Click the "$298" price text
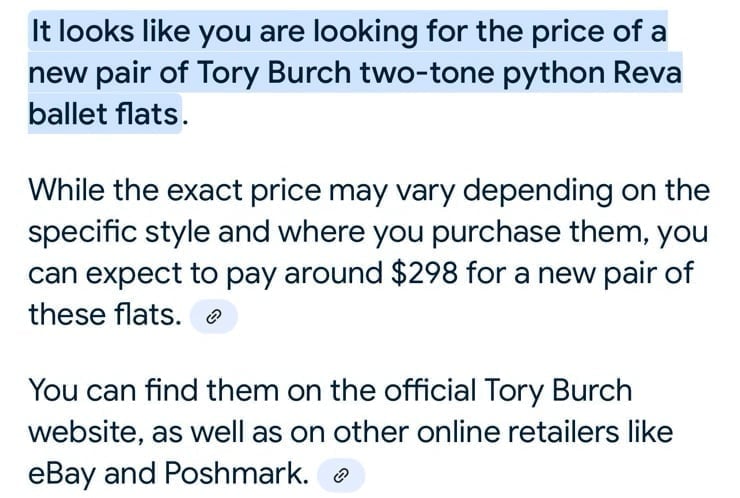The image size is (740, 498). point(424,273)
